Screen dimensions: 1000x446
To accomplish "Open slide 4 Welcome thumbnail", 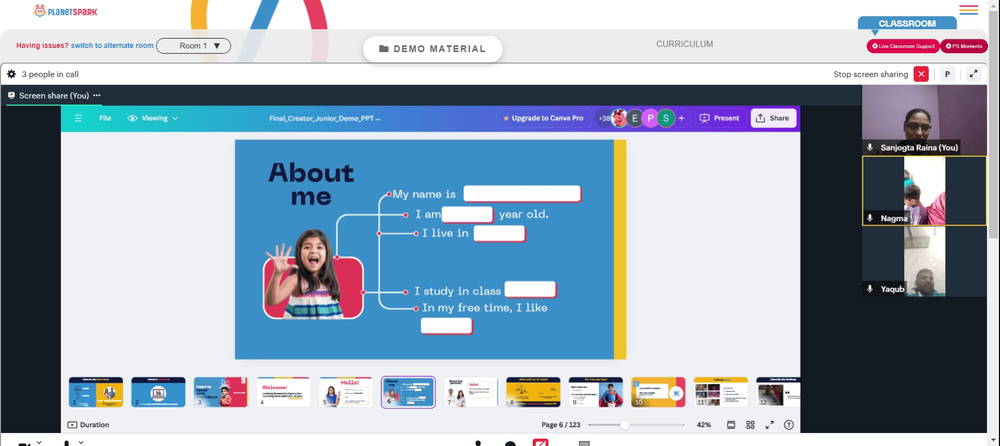I will click(283, 392).
